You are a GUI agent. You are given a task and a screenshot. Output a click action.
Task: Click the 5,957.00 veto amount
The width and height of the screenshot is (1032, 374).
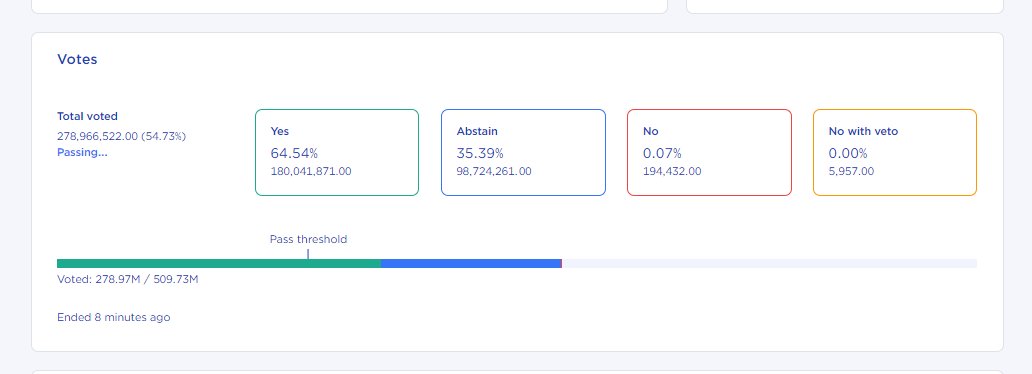click(x=851, y=171)
